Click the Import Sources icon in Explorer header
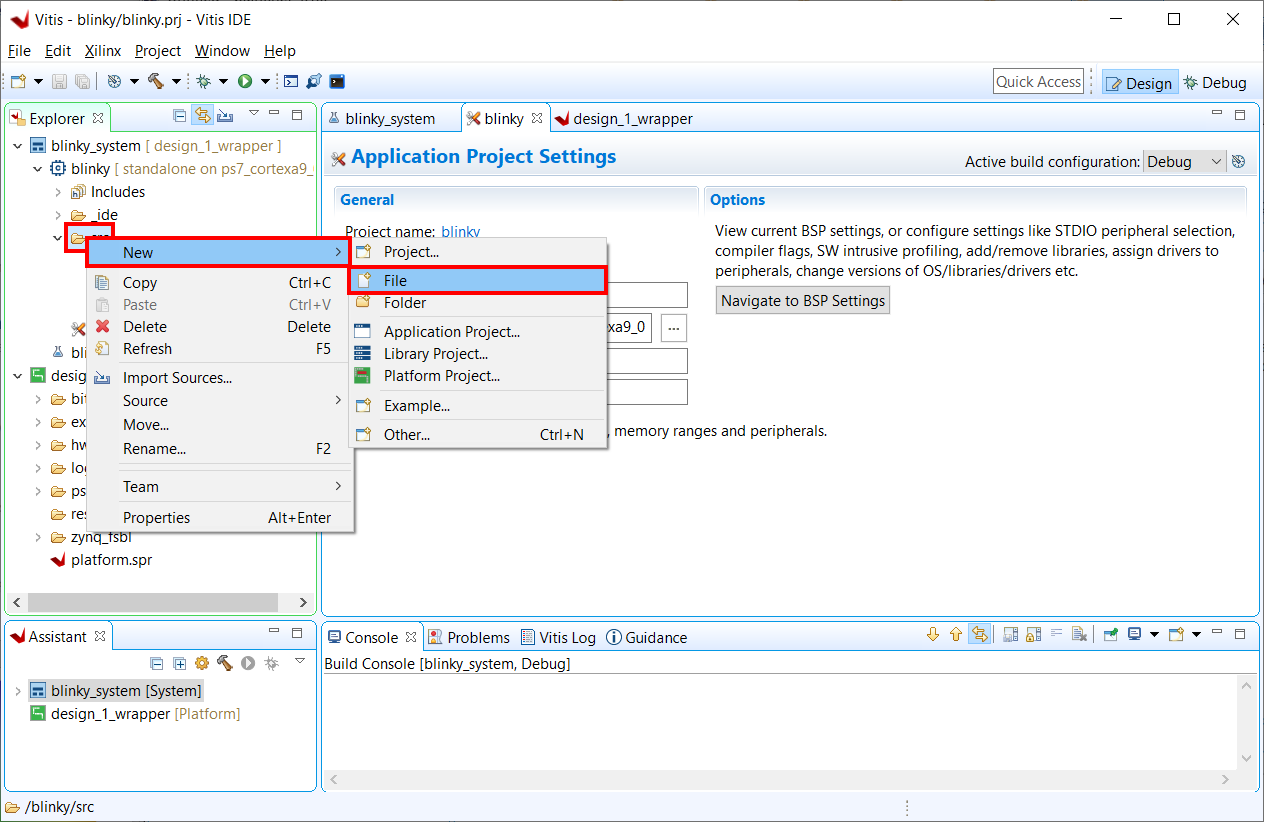This screenshot has height=822, width=1264. pos(226,115)
